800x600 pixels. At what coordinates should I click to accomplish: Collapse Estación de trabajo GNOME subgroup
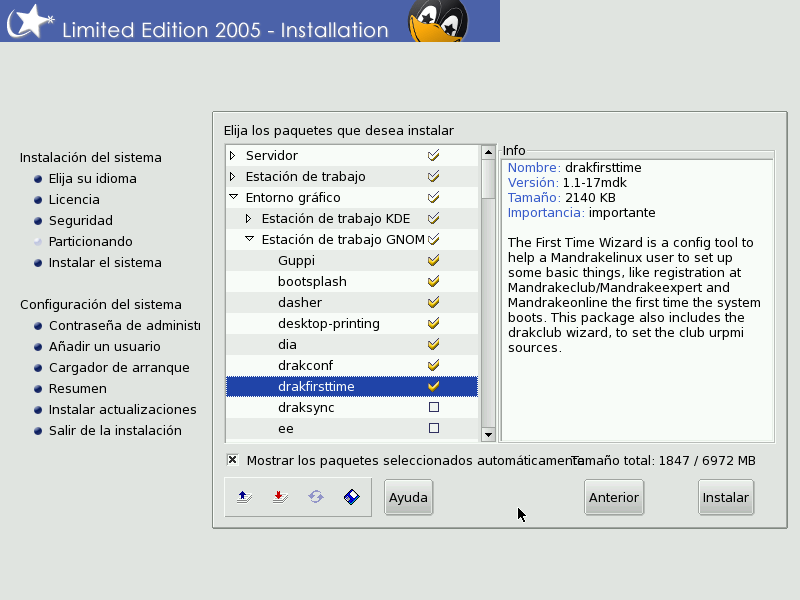pos(249,238)
